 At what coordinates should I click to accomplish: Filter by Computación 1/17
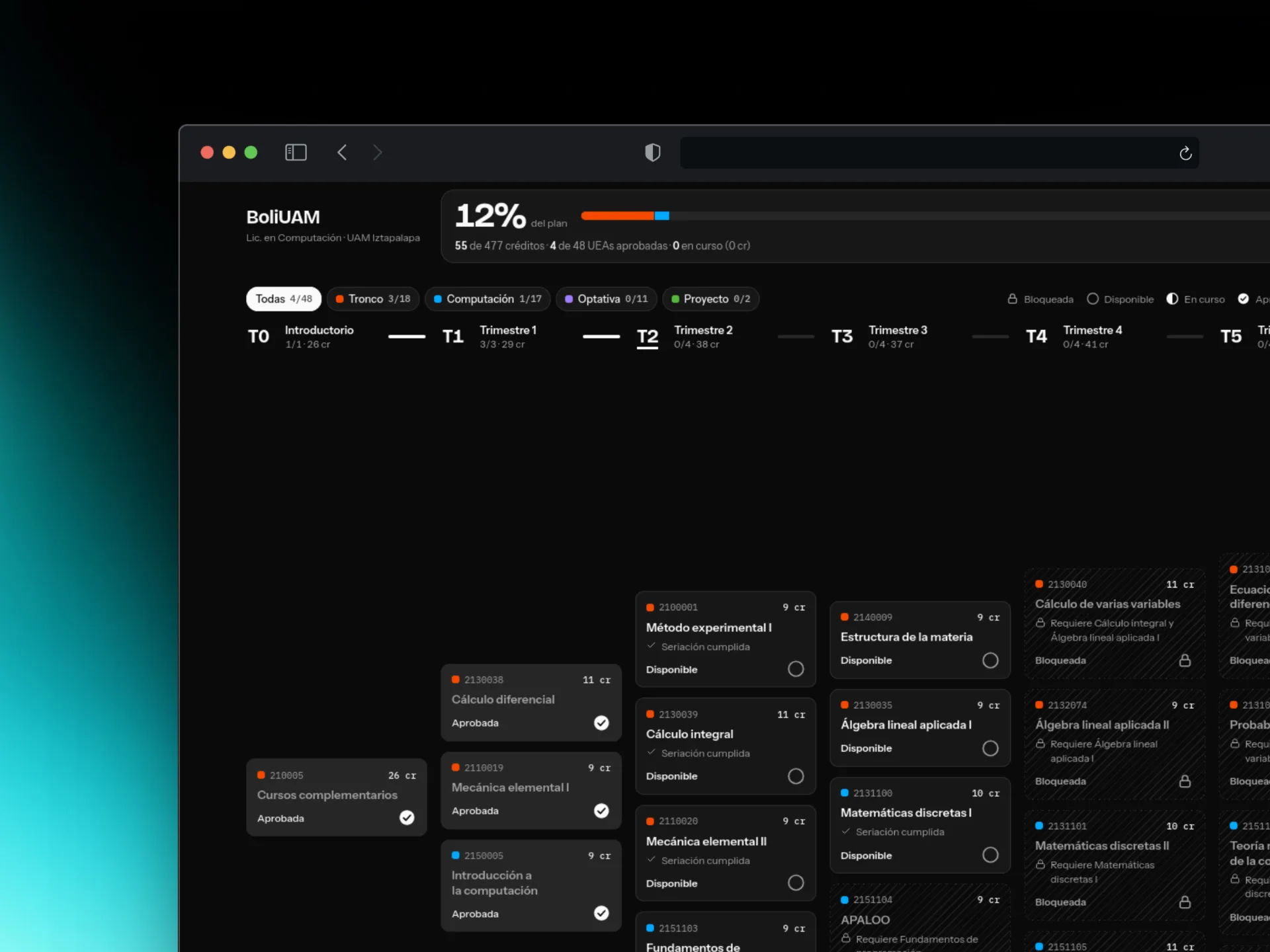[x=487, y=299]
